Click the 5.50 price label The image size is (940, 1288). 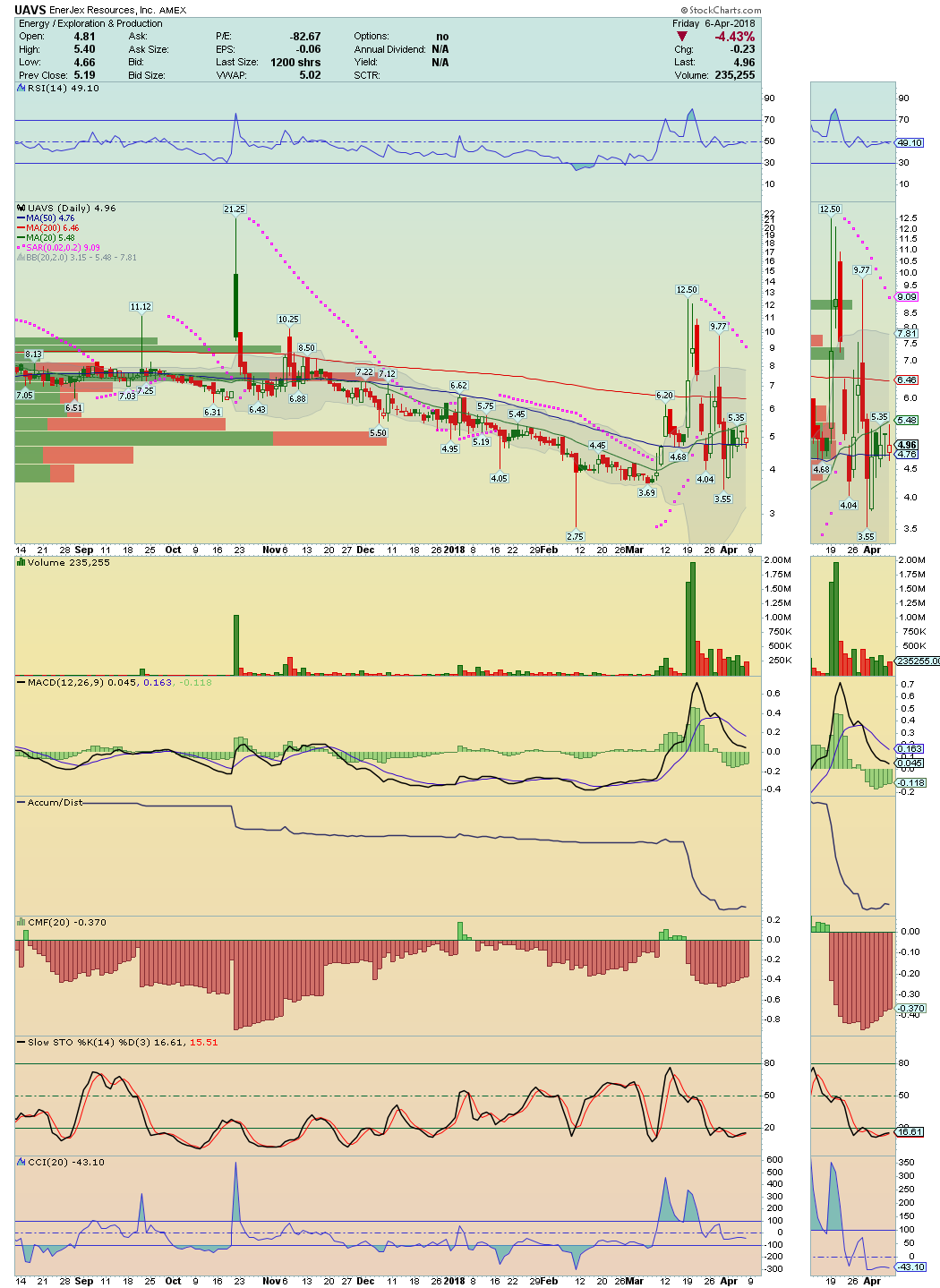point(378,433)
